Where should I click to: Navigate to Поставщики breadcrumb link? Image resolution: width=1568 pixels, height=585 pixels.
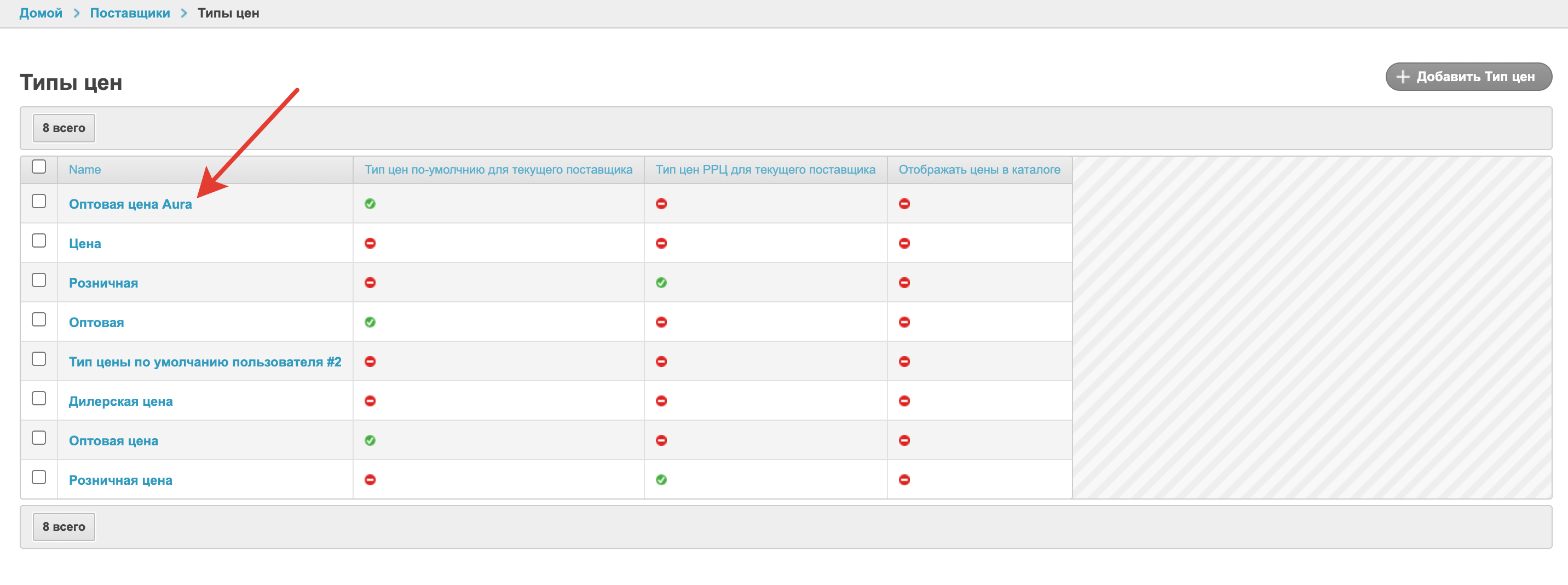click(130, 13)
